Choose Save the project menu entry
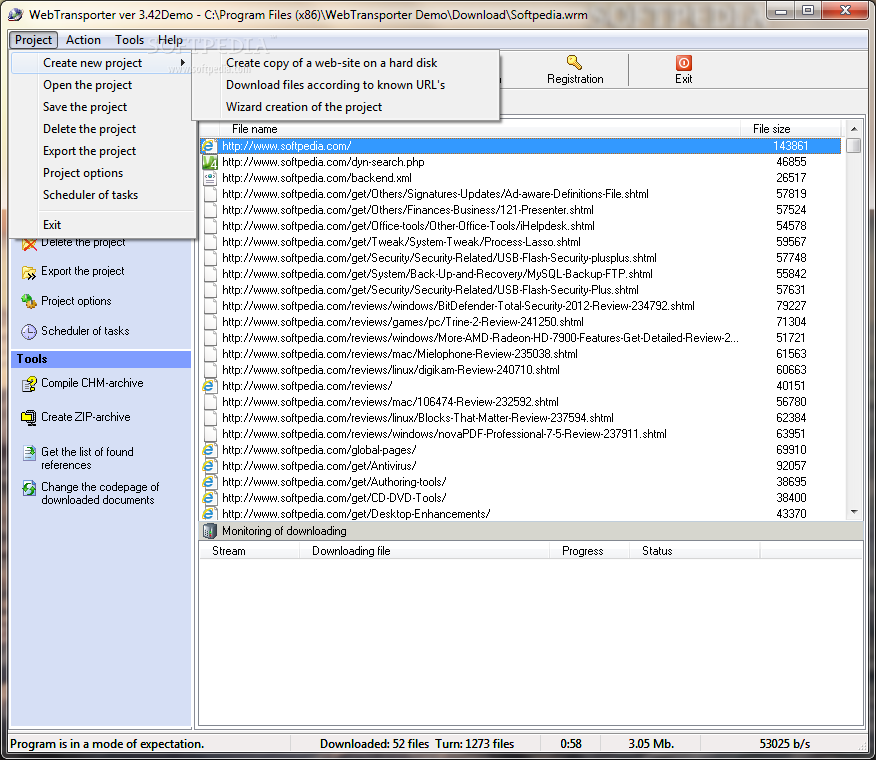 coord(102,107)
